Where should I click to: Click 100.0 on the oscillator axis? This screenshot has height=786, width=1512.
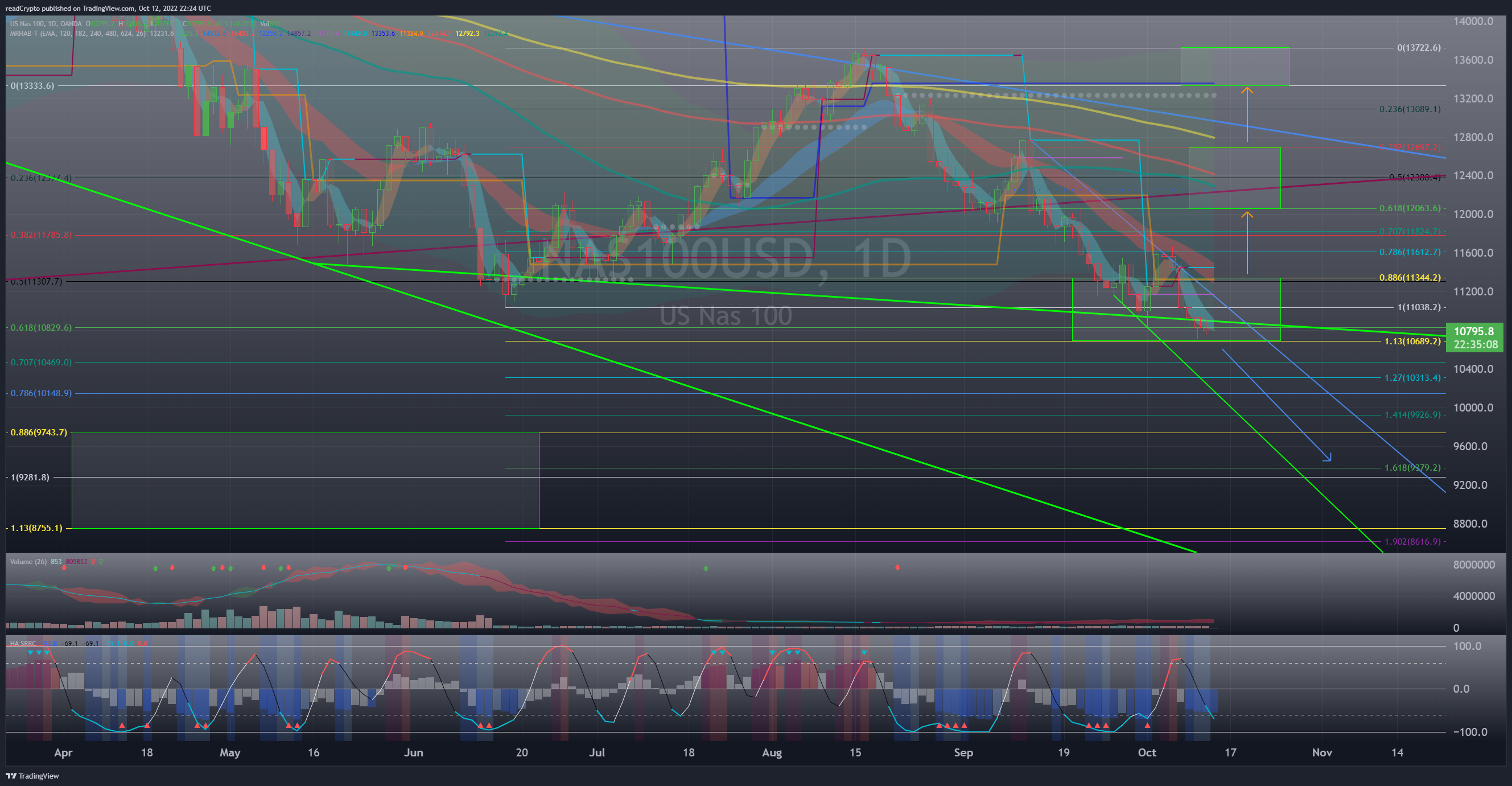[1468, 647]
